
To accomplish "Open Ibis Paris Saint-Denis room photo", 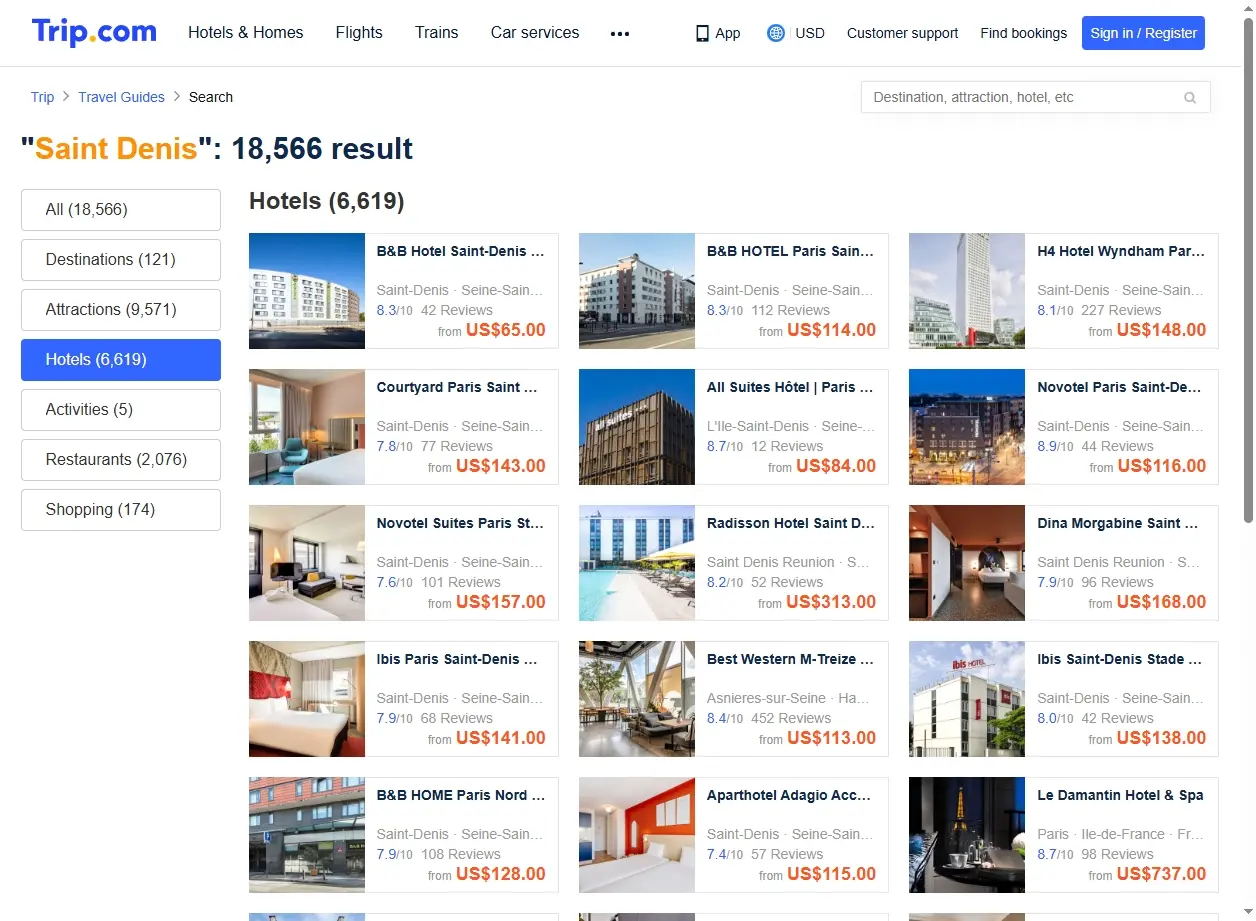I will [x=307, y=699].
